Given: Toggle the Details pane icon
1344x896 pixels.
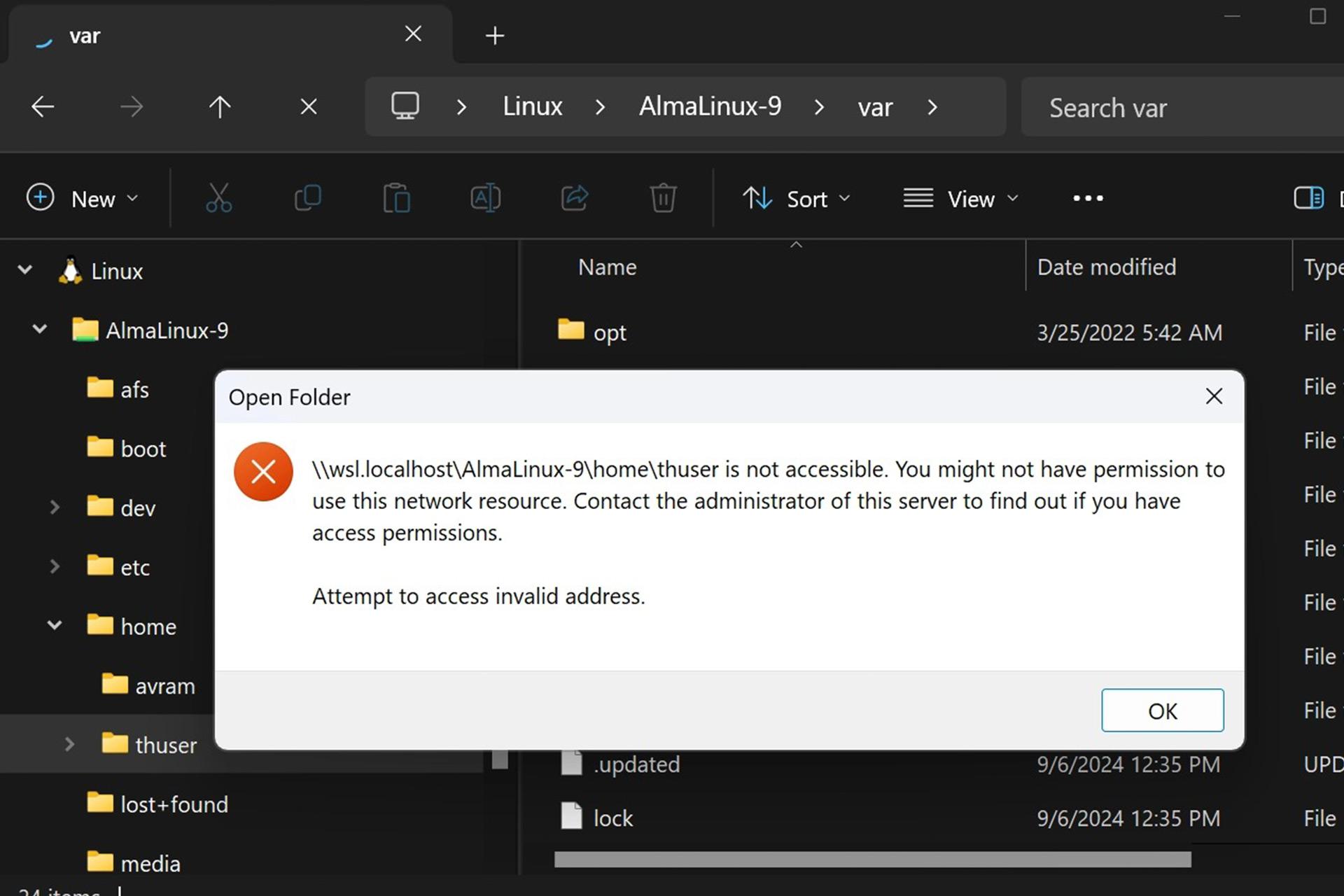Looking at the screenshot, I should (1308, 198).
